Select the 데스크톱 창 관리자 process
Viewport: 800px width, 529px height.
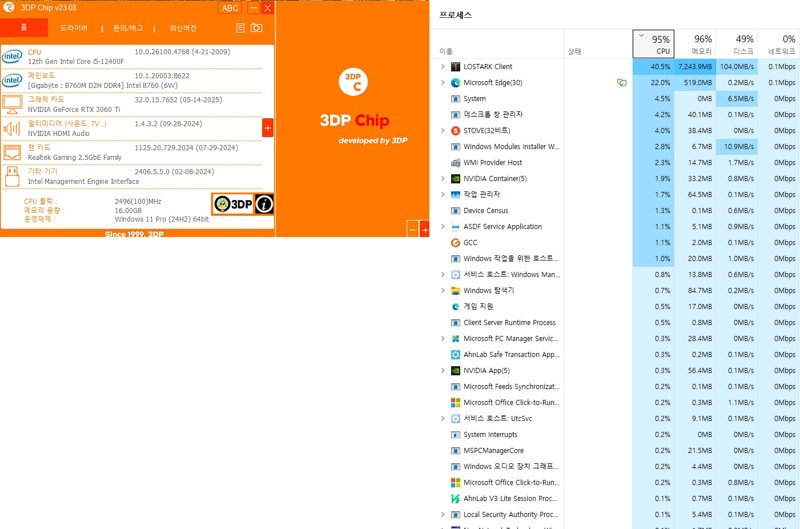615,114
